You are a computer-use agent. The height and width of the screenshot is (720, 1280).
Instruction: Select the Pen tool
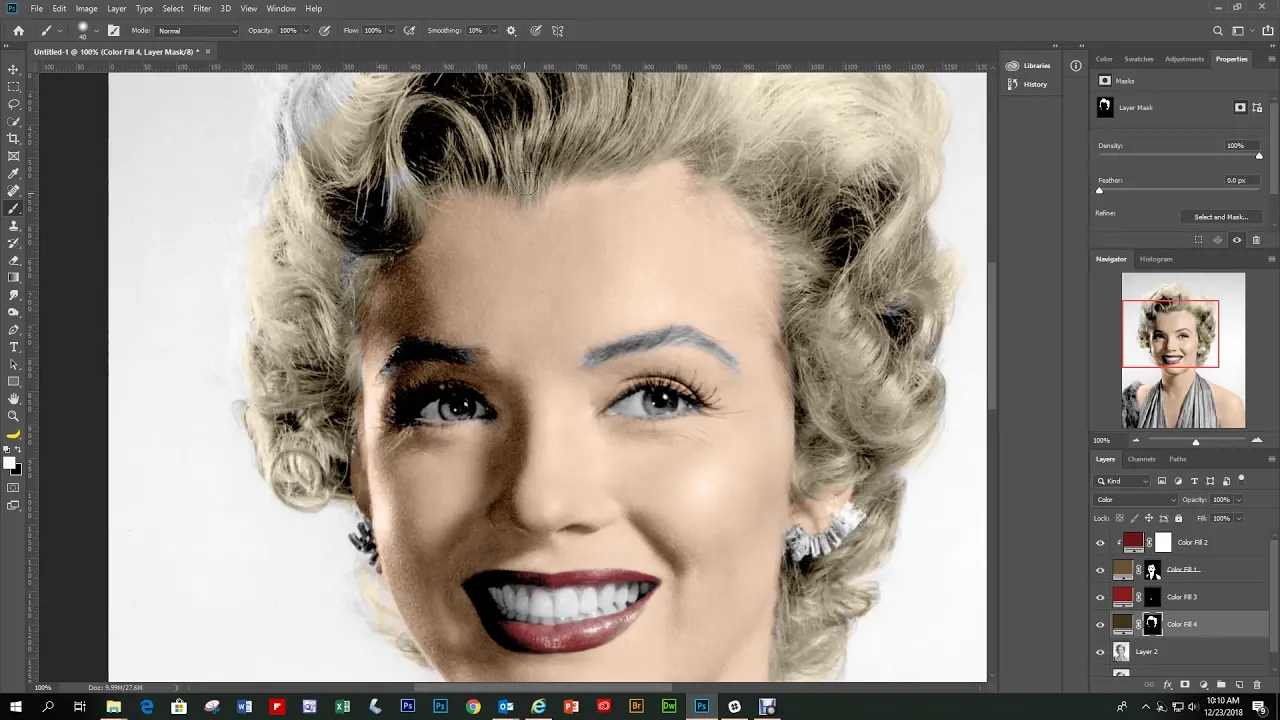point(13,330)
